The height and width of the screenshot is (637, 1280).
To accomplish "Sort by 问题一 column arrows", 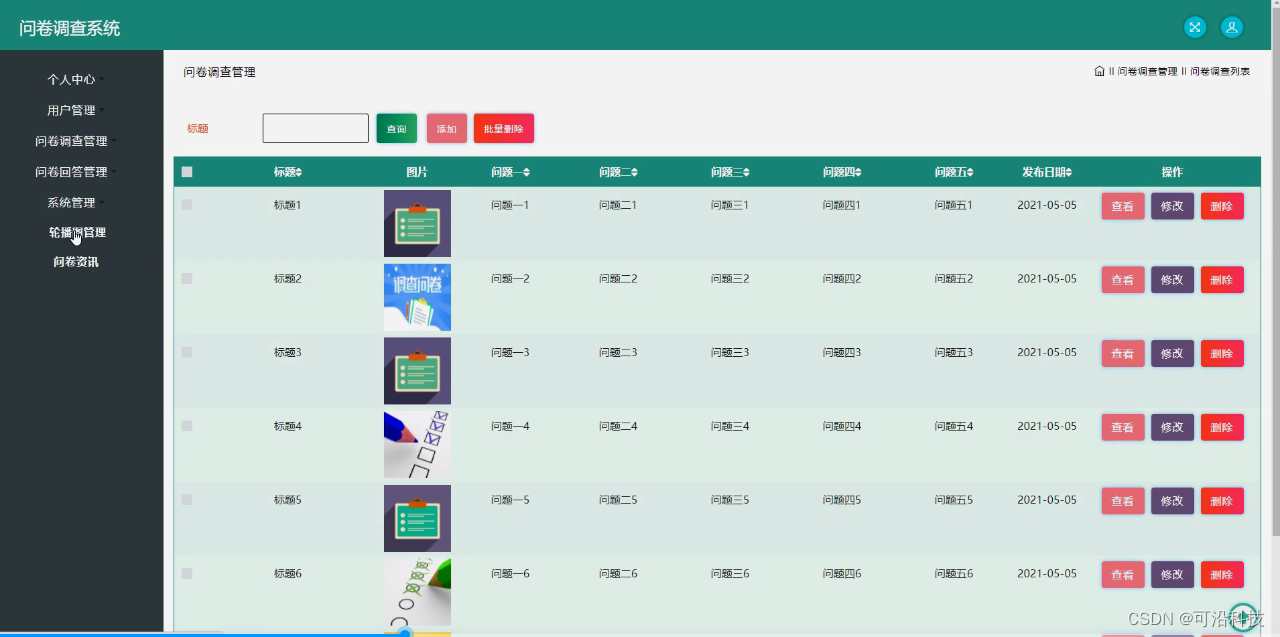I will point(526,172).
